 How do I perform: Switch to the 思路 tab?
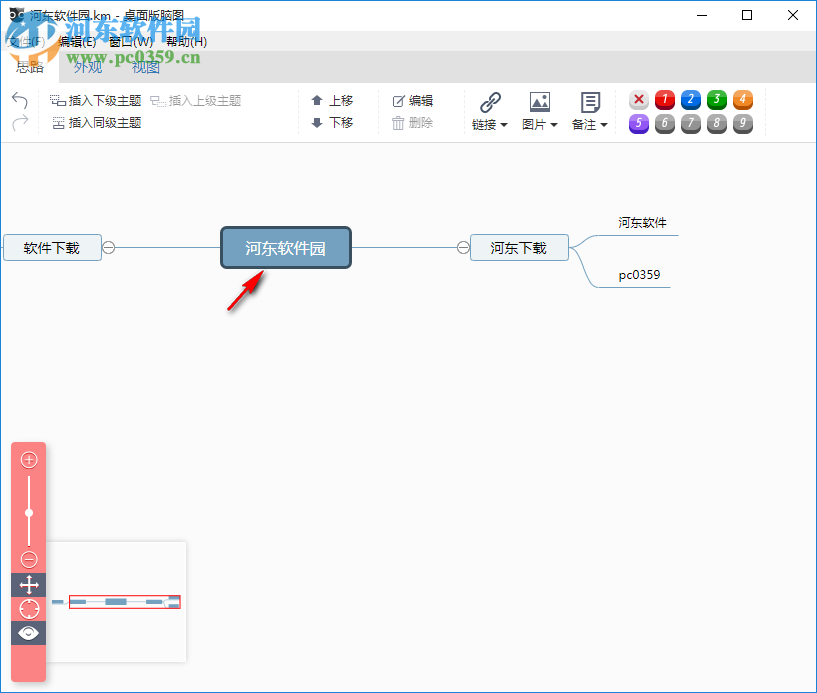coord(30,67)
